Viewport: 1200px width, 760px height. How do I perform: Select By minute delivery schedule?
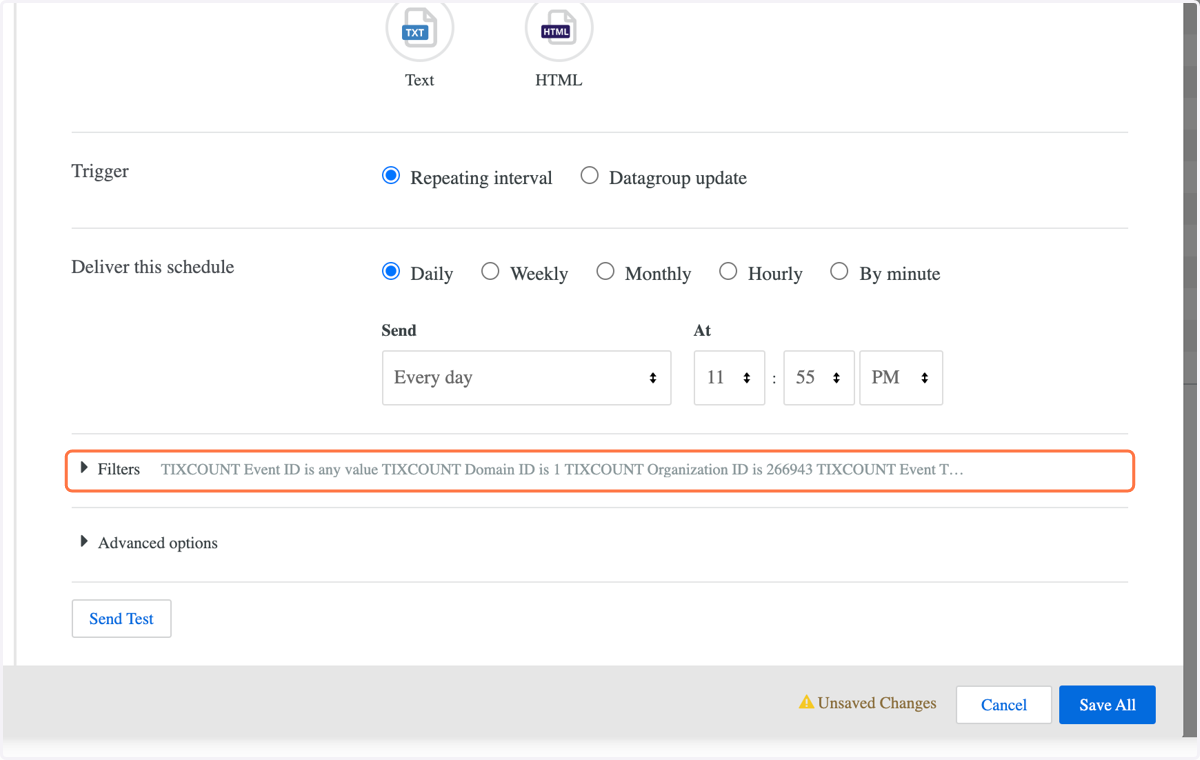(839, 272)
